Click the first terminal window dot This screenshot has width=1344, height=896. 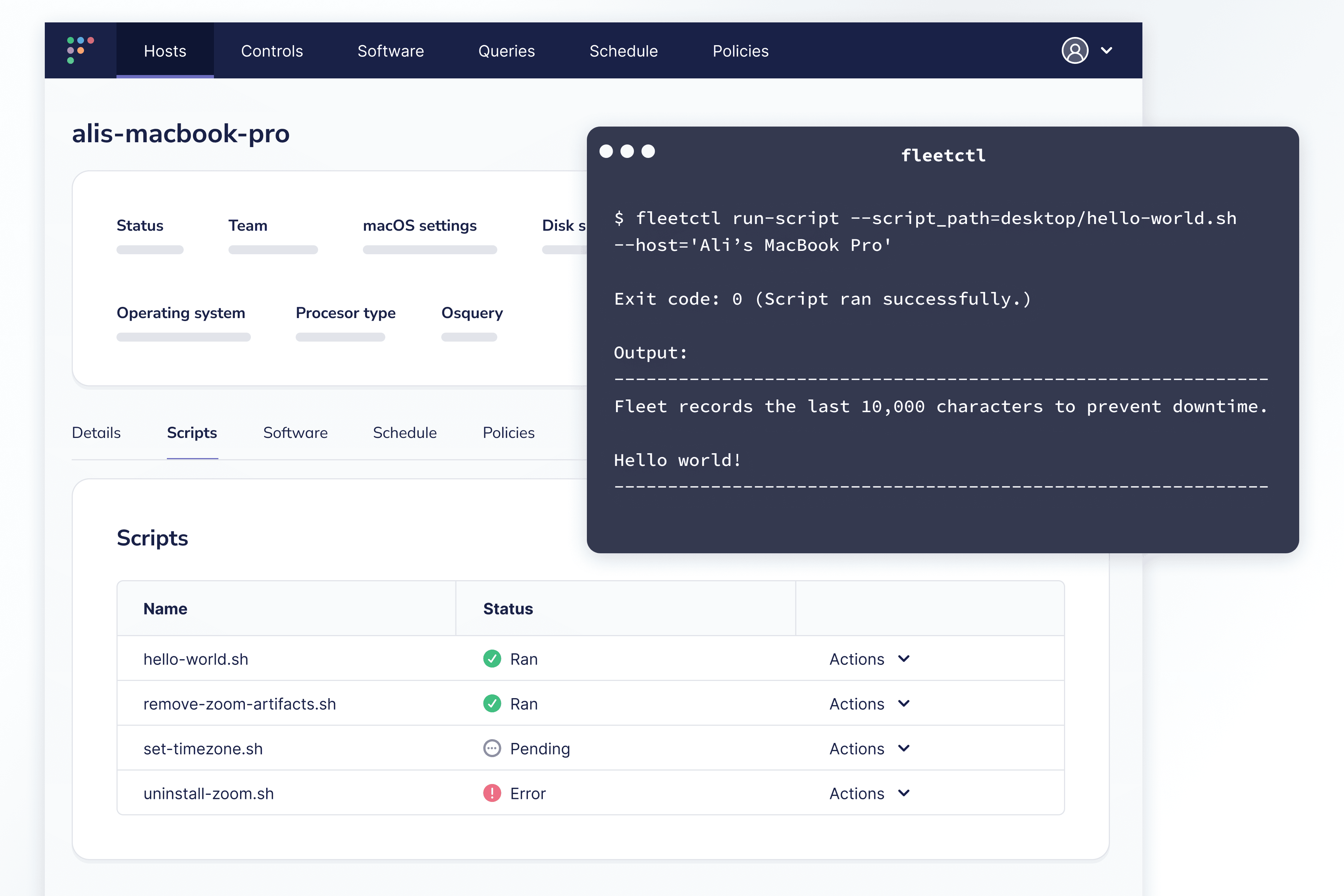click(606, 151)
